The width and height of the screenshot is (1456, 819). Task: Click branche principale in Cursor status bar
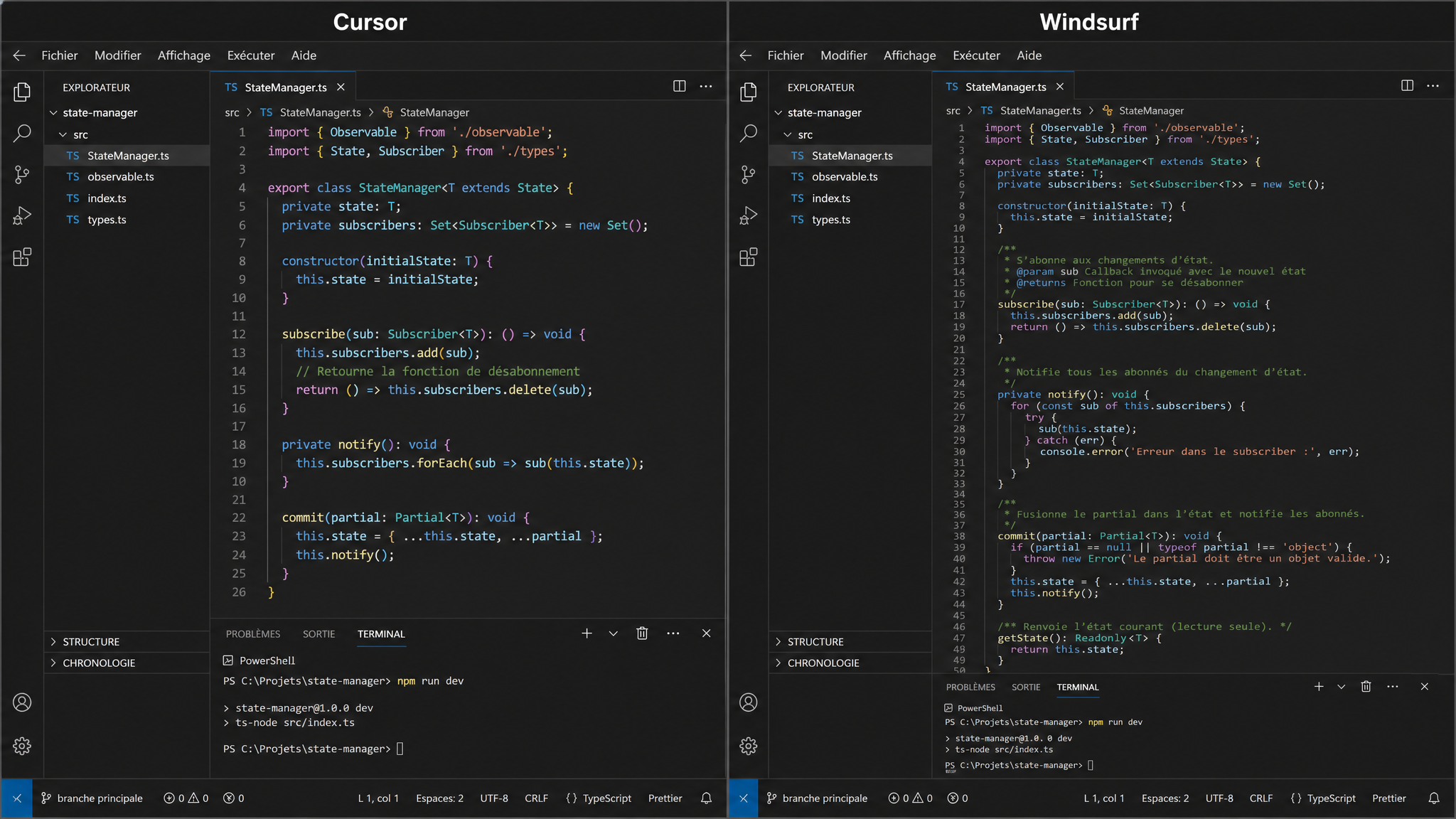click(92, 798)
